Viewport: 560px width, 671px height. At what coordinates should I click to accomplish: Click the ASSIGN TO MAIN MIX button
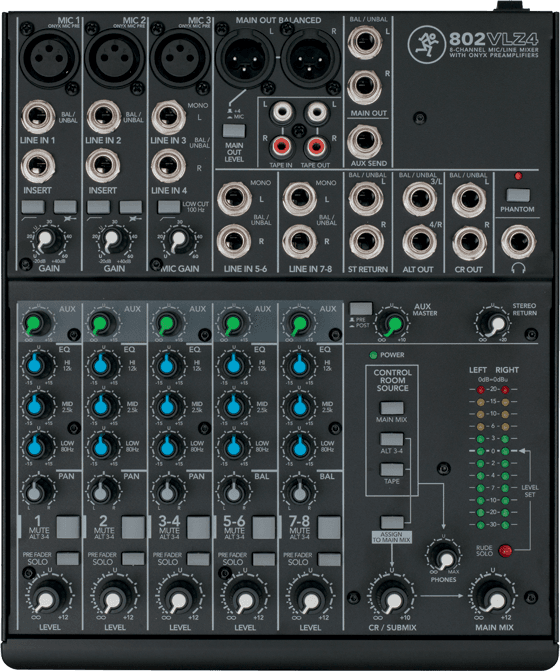click(392, 522)
